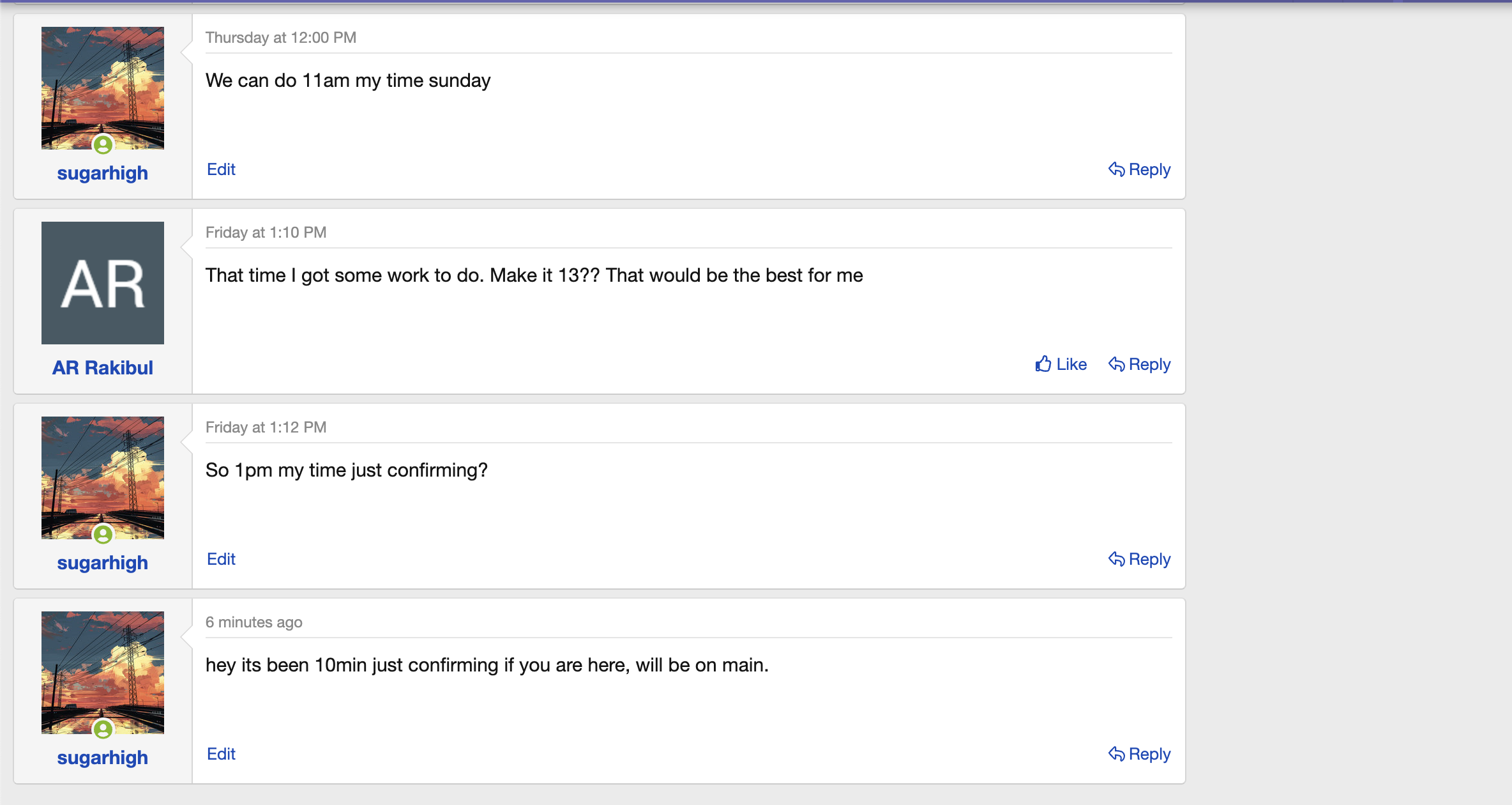Reply to the 1pm confirming message

pyautogui.click(x=1139, y=559)
